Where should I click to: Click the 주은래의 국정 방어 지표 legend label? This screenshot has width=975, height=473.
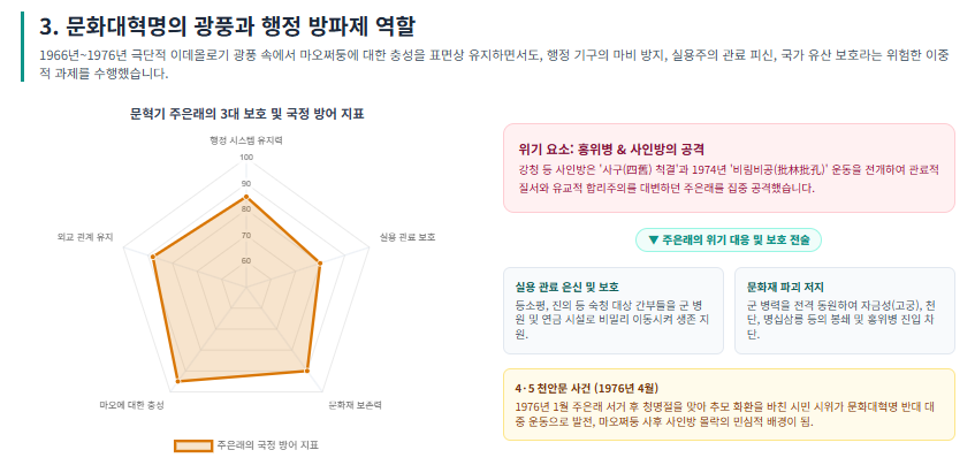(267, 445)
